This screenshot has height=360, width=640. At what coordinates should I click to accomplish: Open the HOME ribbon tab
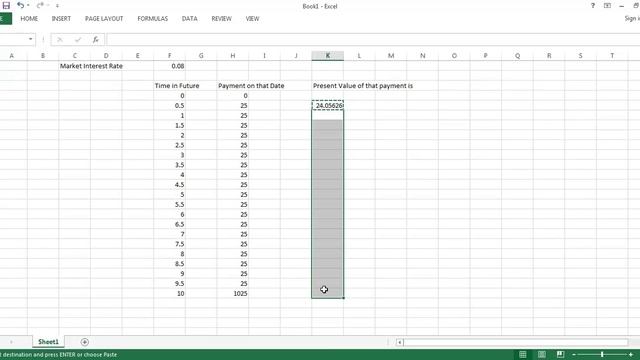[x=29, y=19]
